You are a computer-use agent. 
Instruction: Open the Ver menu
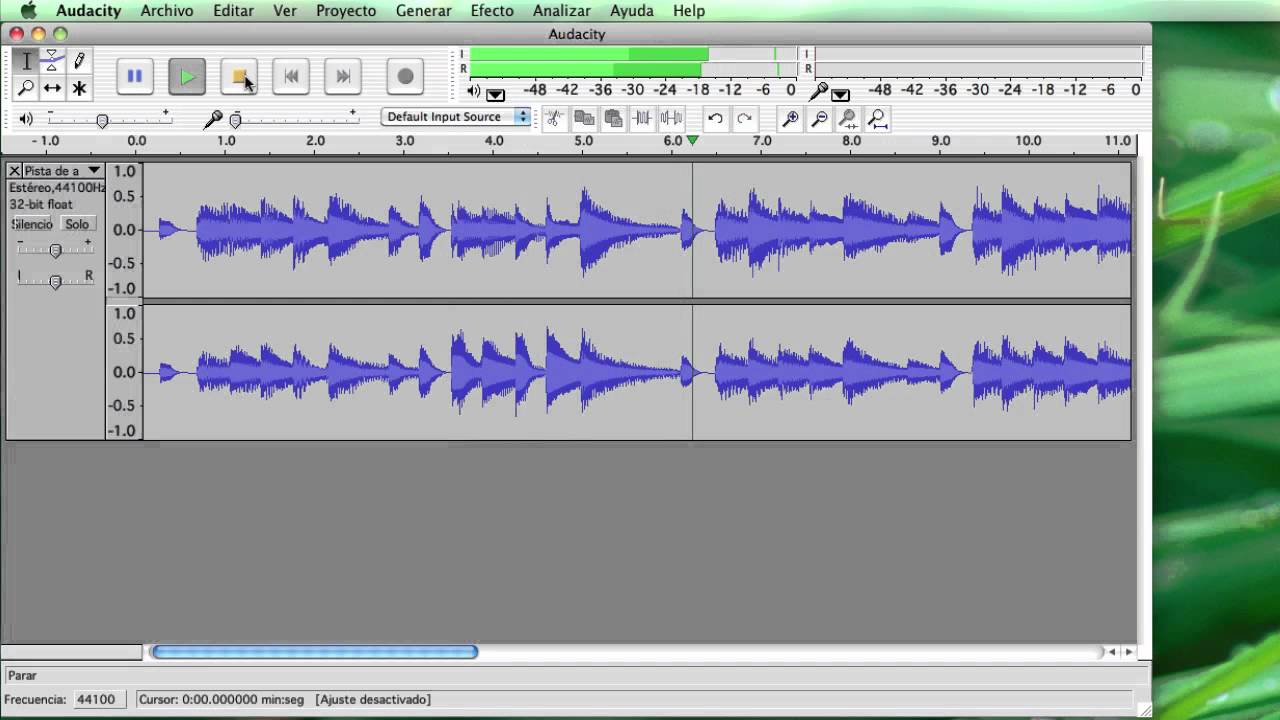pyautogui.click(x=285, y=11)
